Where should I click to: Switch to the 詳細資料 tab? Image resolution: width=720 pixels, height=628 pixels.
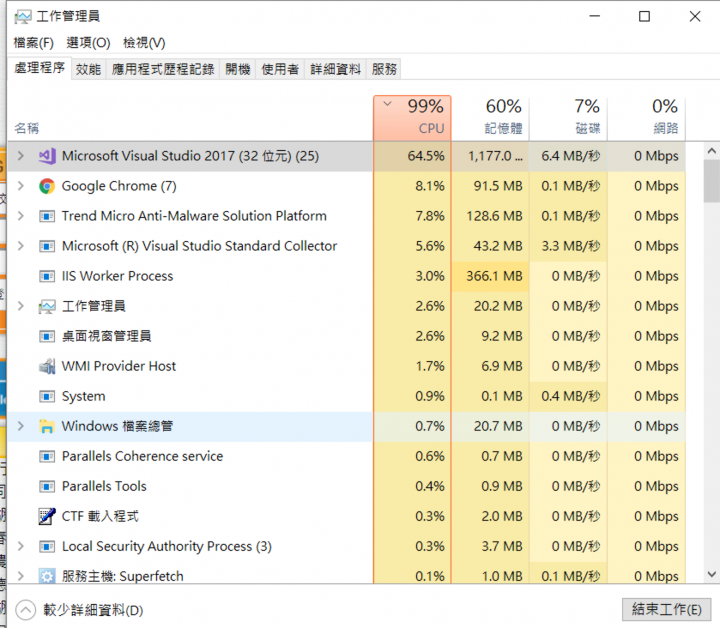(335, 69)
